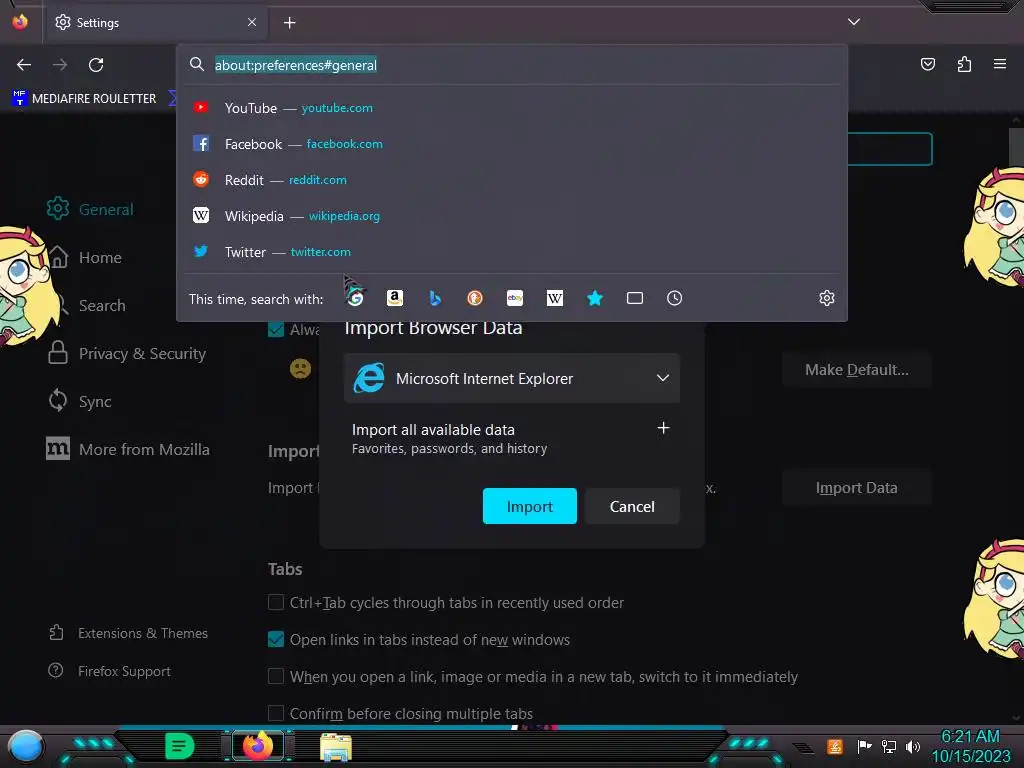Open More from Mozilla category
Viewport: 1024px width, 768px height.
coord(128,449)
